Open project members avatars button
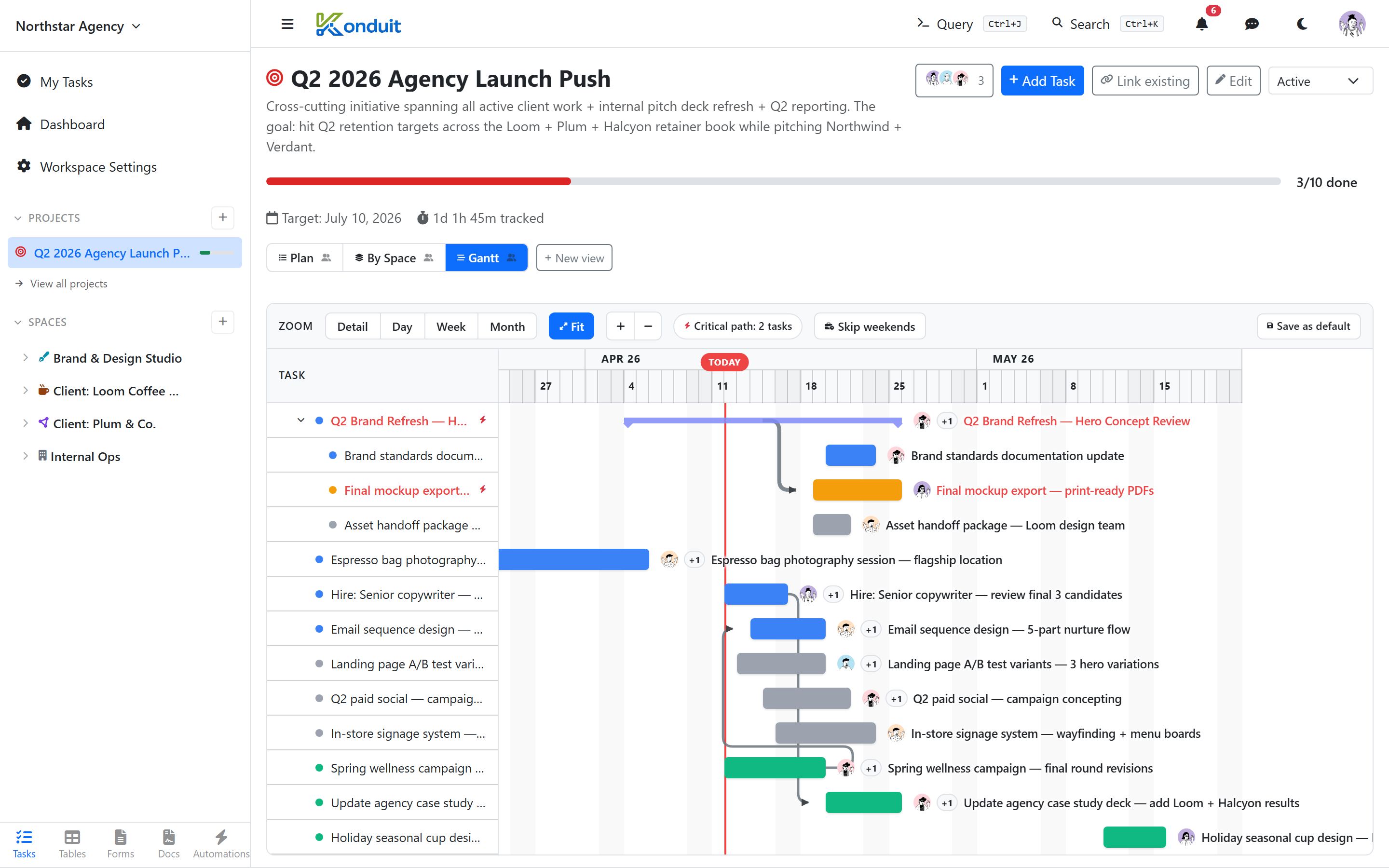 point(954,81)
